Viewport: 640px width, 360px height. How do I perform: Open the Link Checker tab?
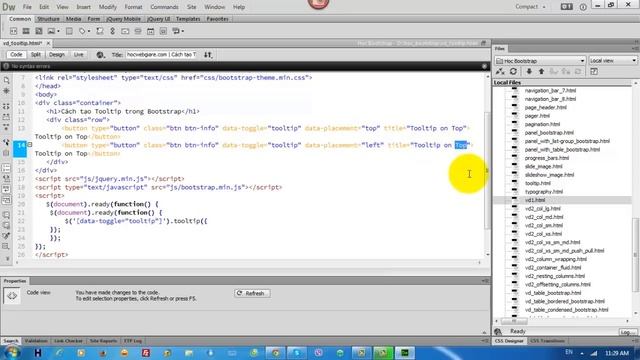pos(68,341)
